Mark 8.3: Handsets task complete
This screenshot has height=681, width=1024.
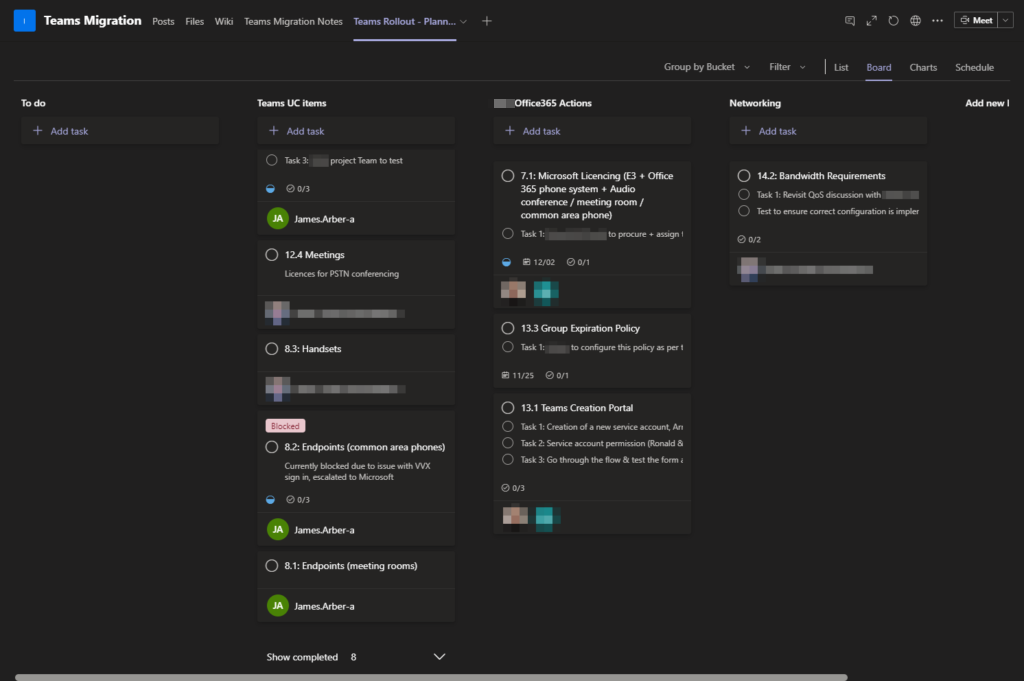pyautogui.click(x=272, y=349)
